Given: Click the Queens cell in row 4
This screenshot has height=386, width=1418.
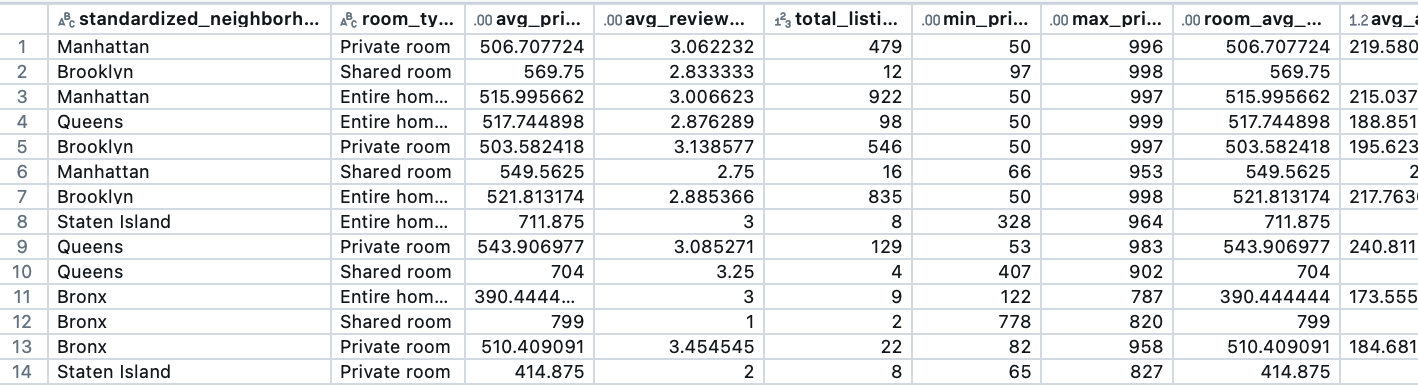Looking at the screenshot, I should (190, 122).
